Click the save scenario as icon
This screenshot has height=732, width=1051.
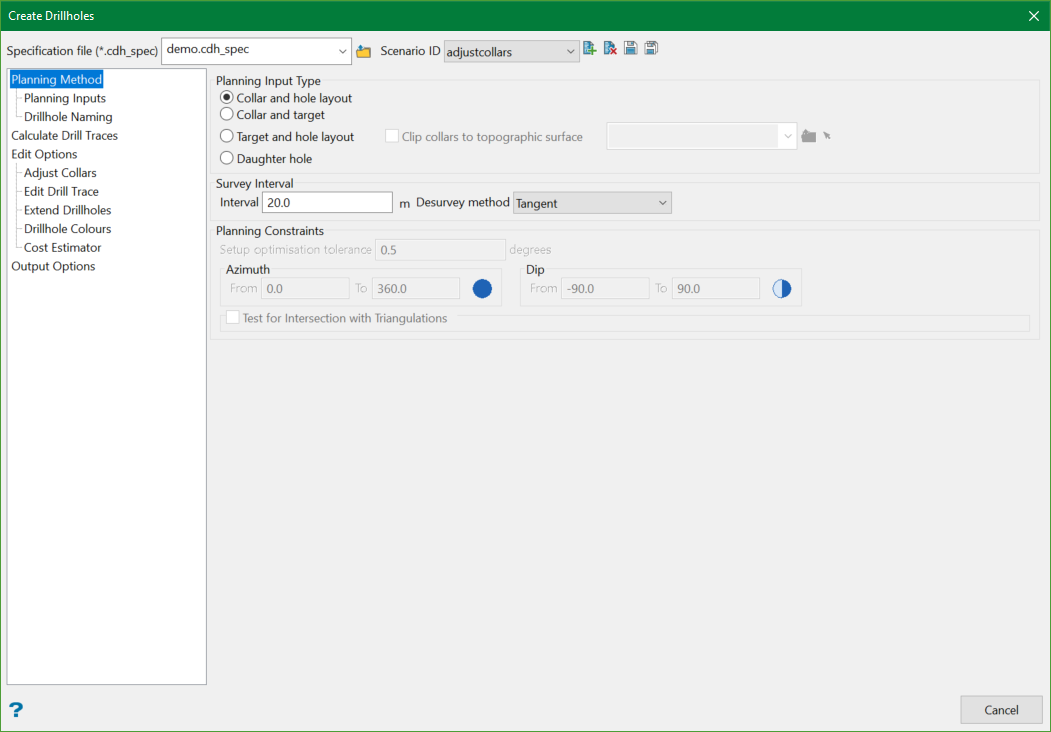(x=651, y=48)
